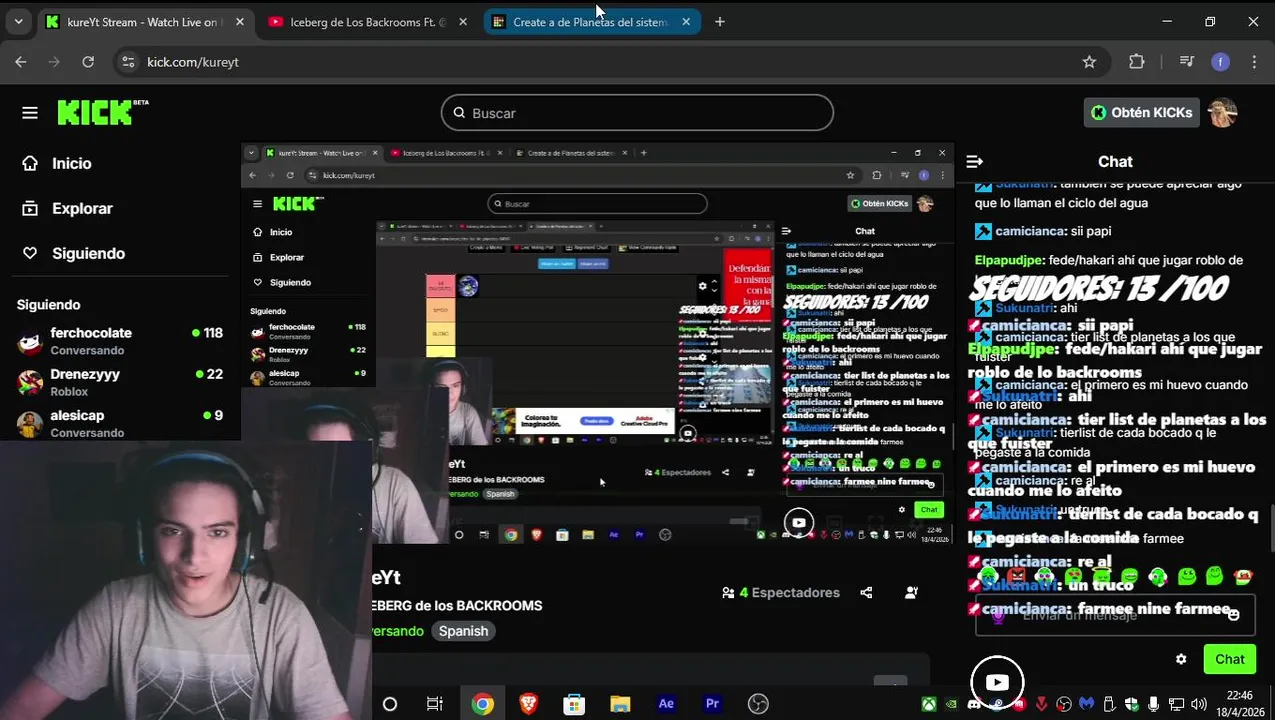The height and width of the screenshot is (720, 1275).
Task: Click the 4 Espectadores viewer count
Action: tap(781, 593)
